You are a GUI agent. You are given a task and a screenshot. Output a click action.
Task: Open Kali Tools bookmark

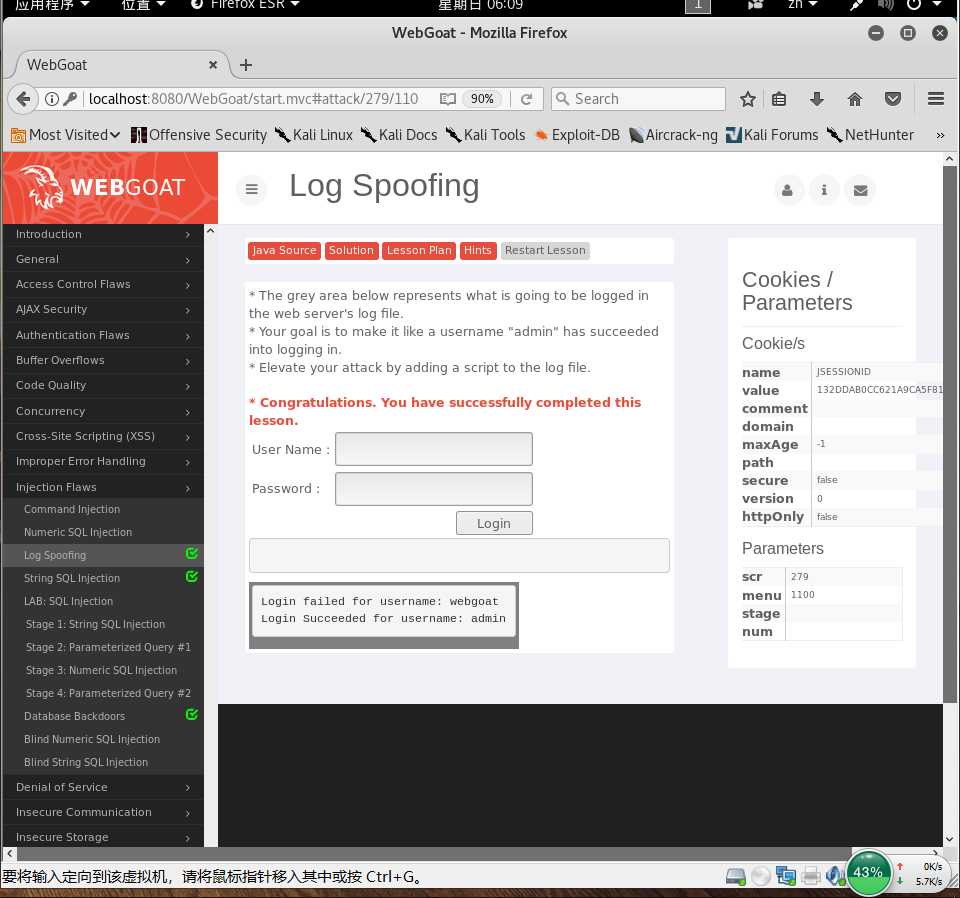[486, 135]
